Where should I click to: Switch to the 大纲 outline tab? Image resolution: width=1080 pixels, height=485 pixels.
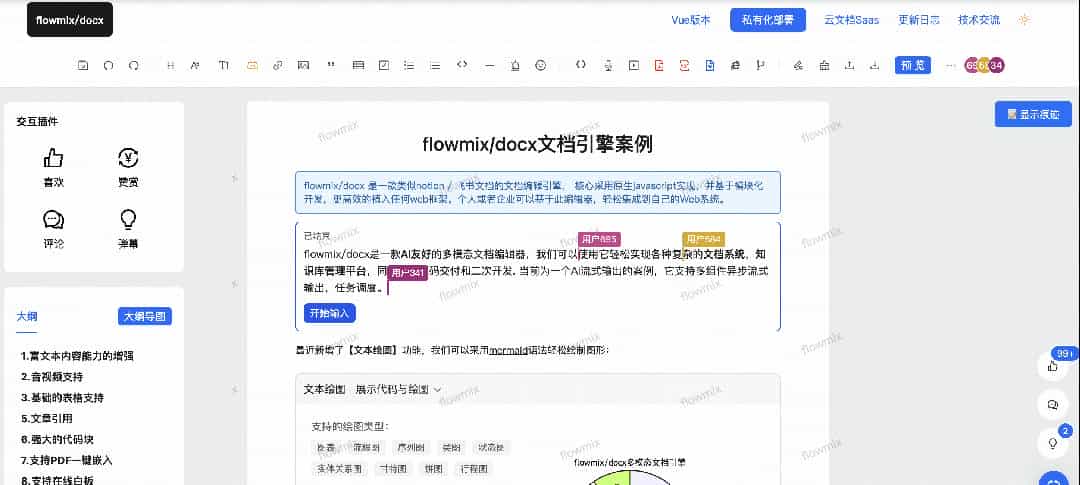[27, 317]
